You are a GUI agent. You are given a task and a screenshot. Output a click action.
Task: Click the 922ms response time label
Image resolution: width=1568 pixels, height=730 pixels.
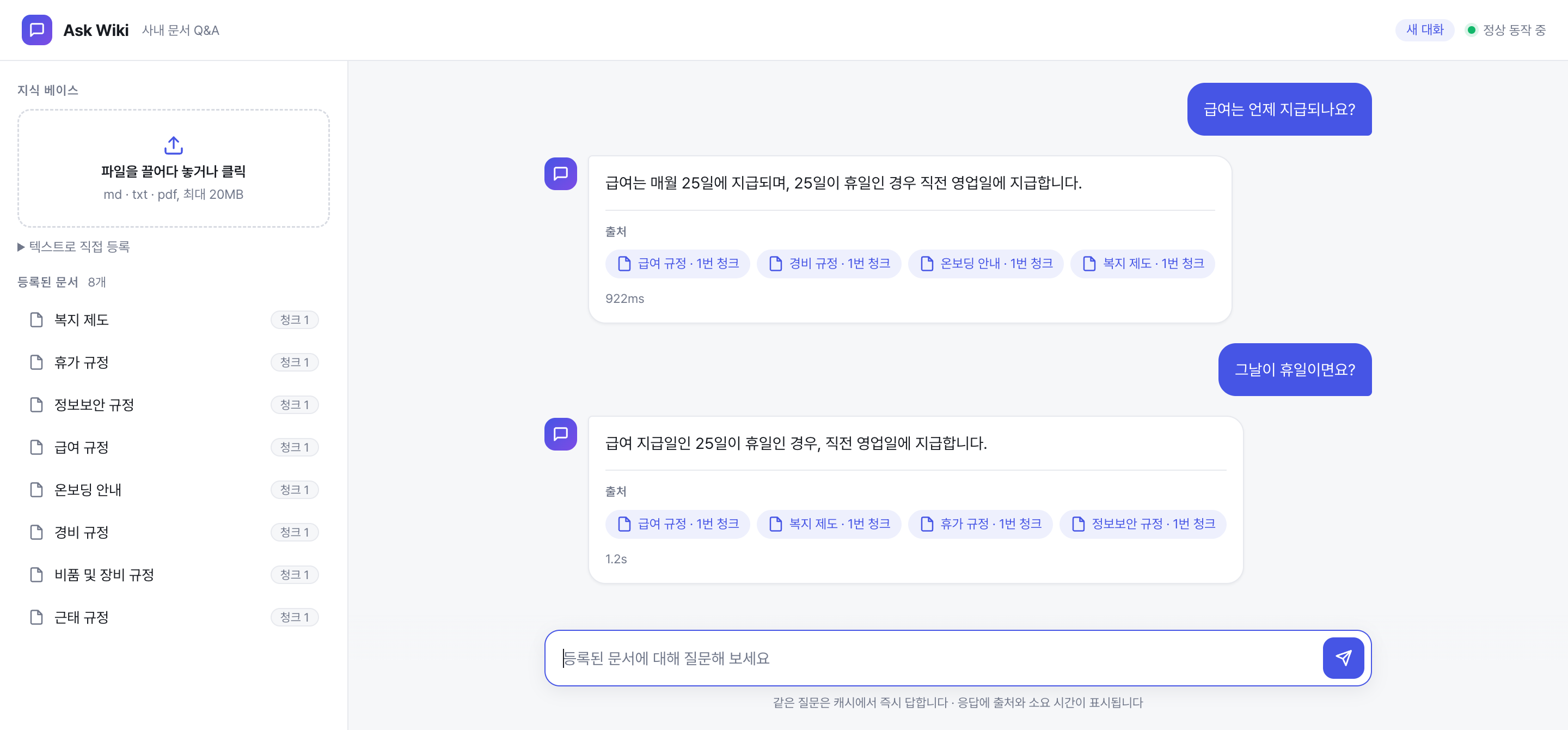pyautogui.click(x=624, y=299)
